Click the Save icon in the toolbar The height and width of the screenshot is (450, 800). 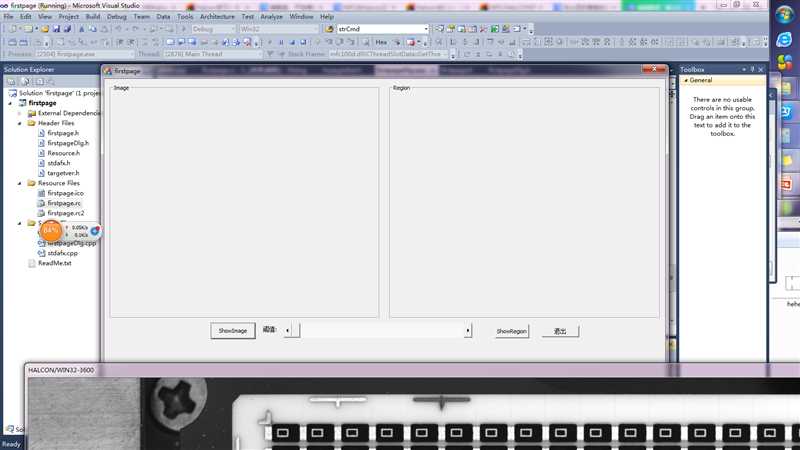click(x=57, y=29)
